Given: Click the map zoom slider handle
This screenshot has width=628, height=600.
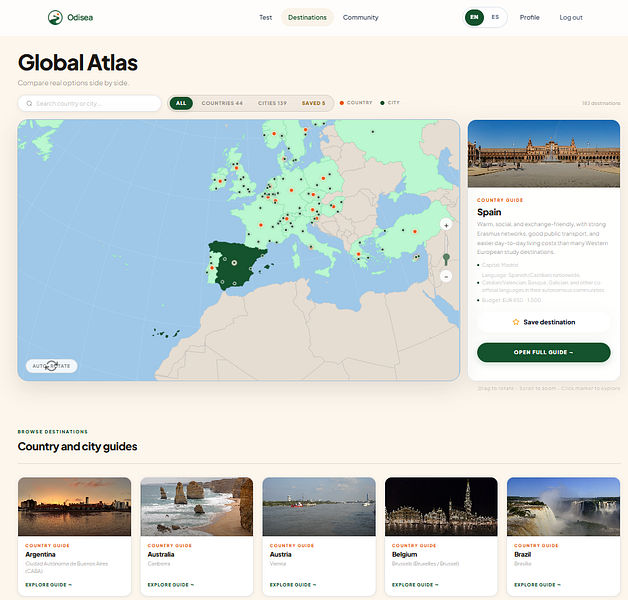Looking at the screenshot, I should [x=446, y=258].
